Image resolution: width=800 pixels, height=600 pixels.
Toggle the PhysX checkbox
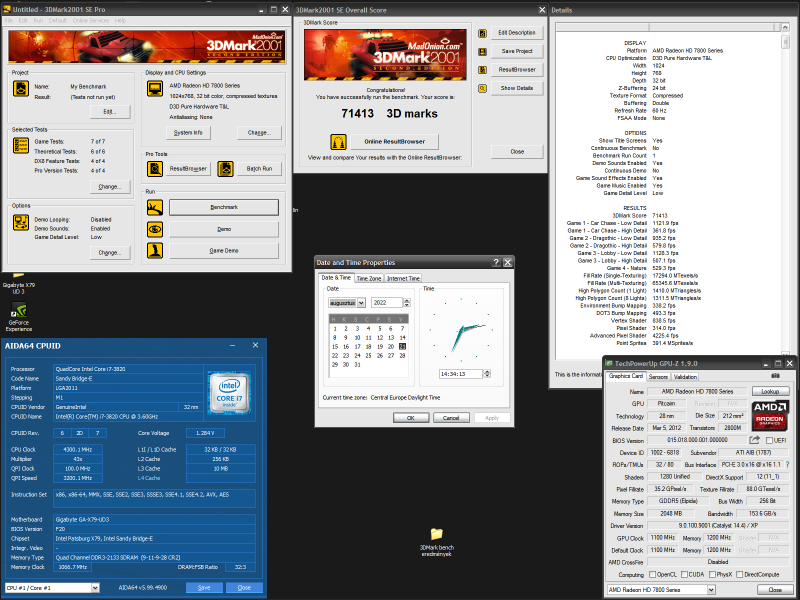click(x=712, y=574)
